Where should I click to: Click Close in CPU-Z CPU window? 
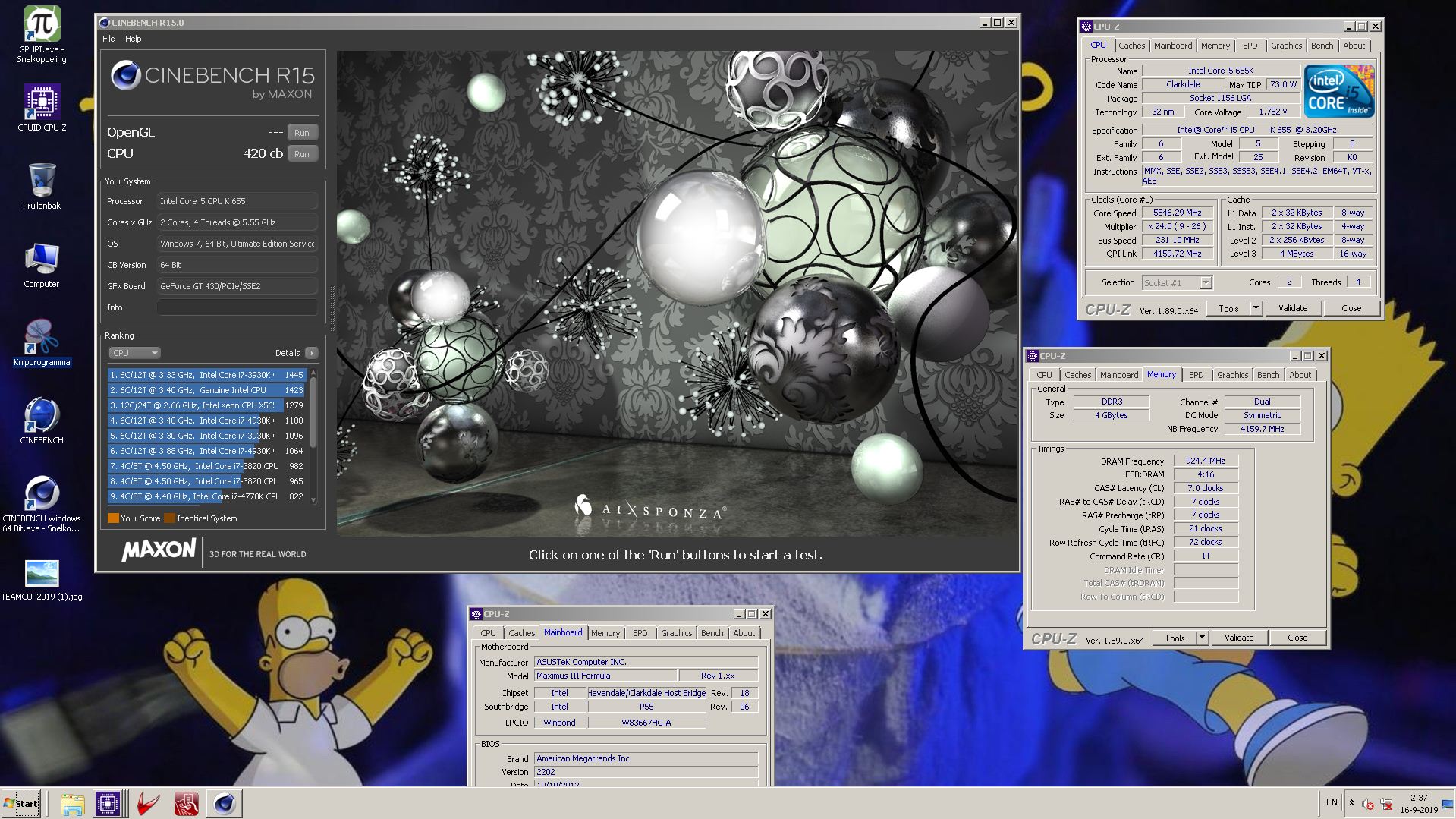click(1351, 308)
